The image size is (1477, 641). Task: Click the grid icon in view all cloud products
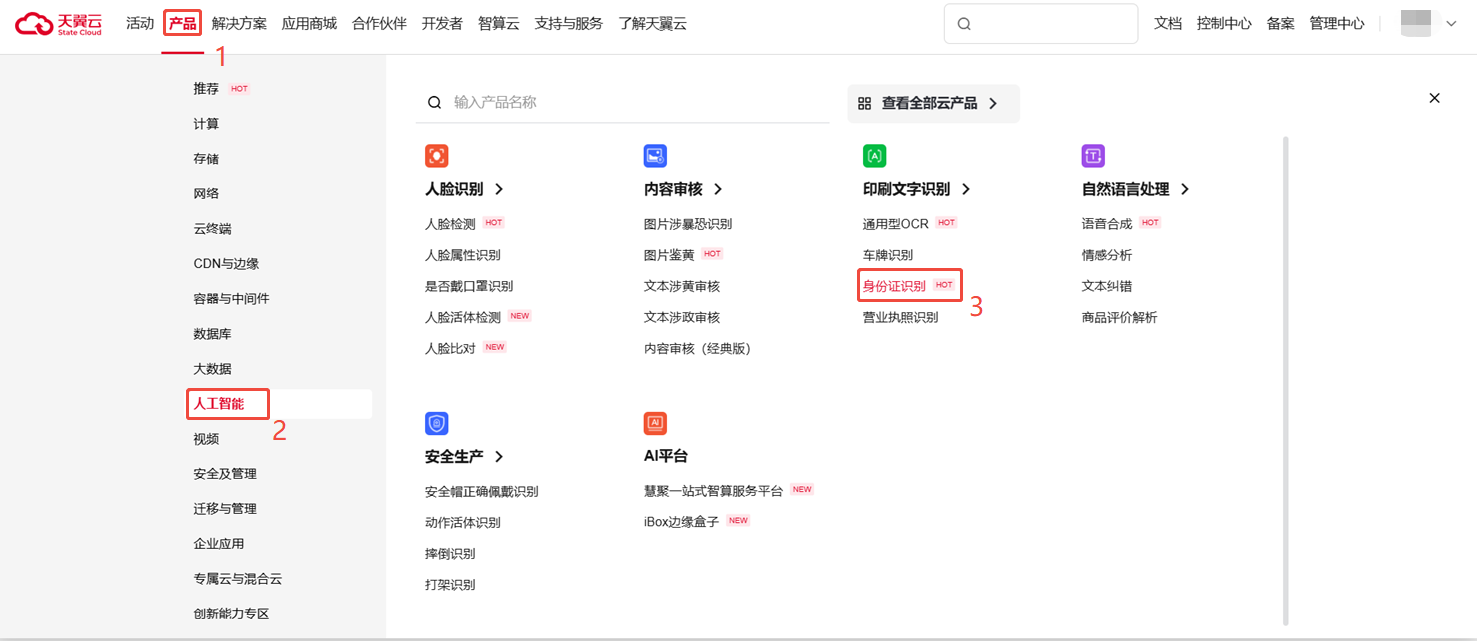click(x=864, y=104)
